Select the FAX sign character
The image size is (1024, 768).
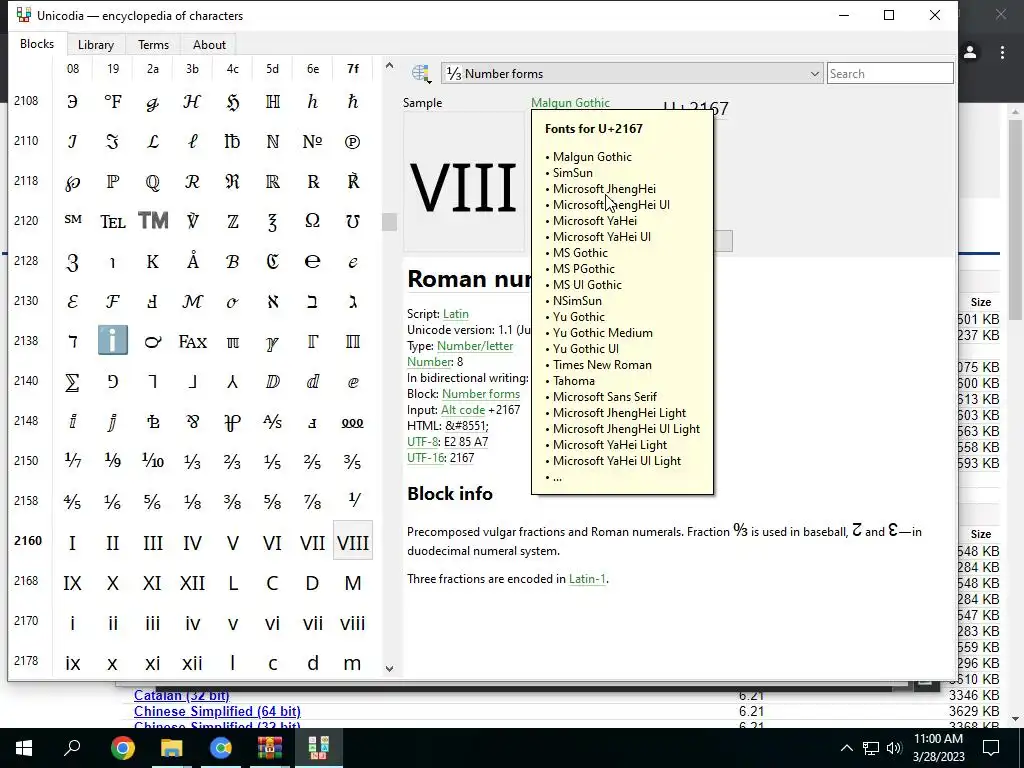(x=193, y=342)
